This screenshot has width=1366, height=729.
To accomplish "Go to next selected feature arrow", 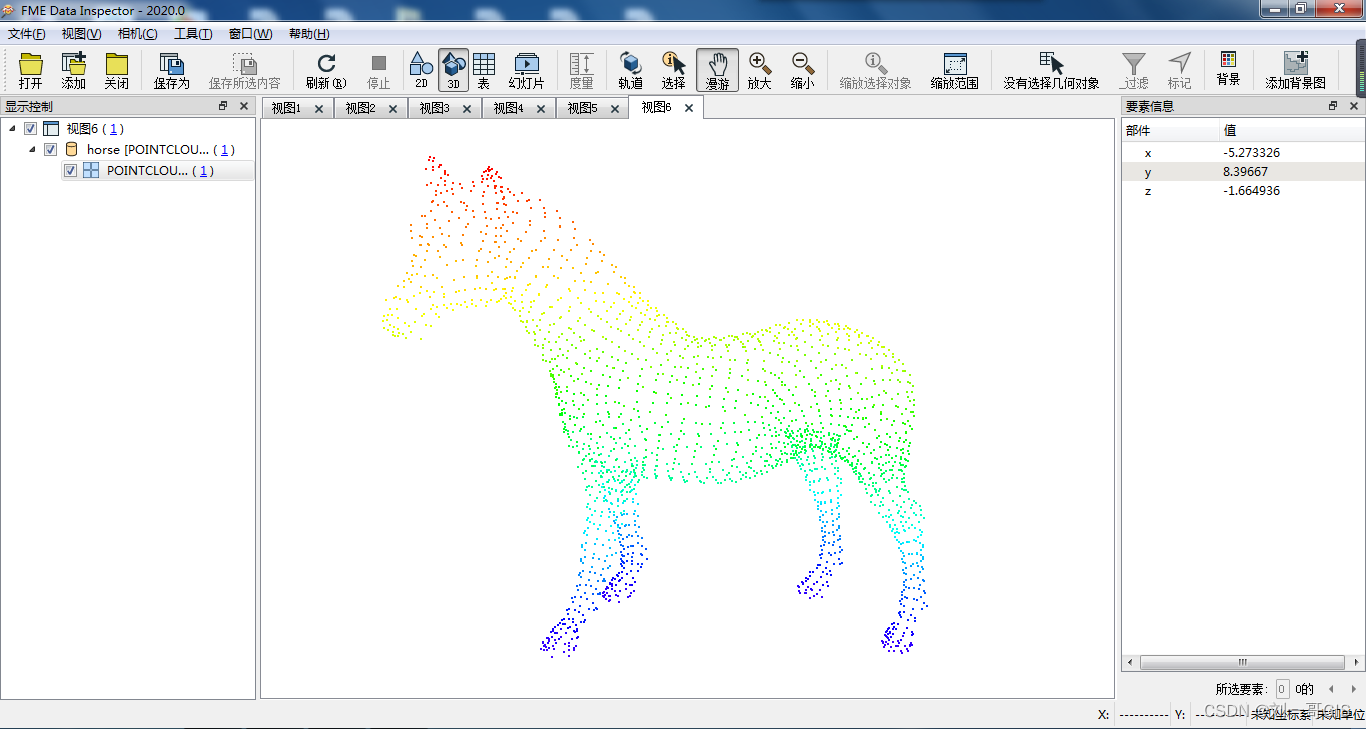I will [1352, 689].
